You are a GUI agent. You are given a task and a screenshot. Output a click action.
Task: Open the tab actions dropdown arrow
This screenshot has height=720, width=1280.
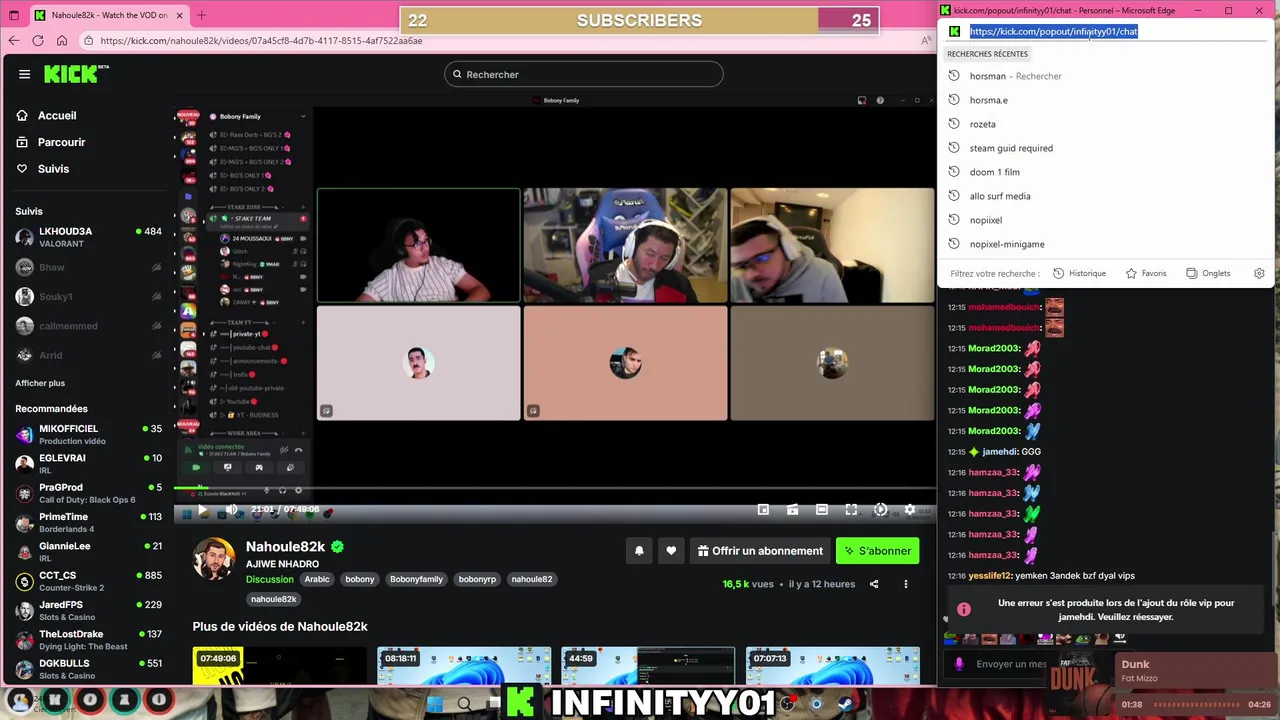[x=13, y=15]
